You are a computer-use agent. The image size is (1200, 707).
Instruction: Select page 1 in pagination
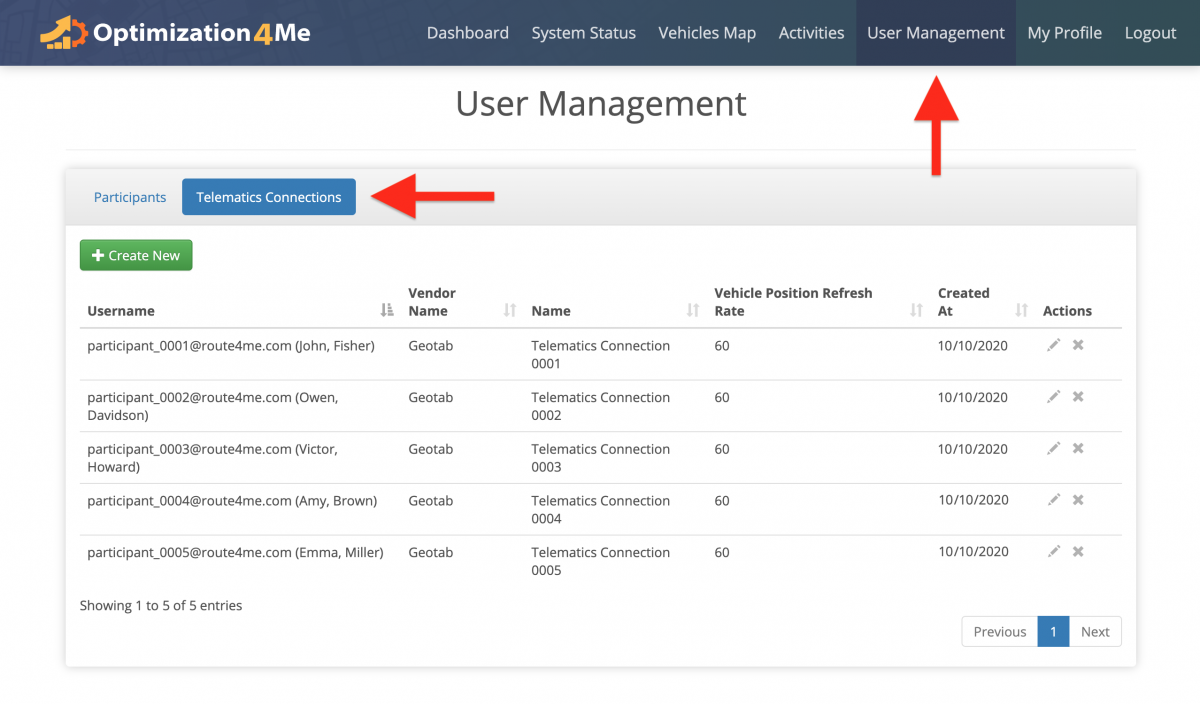pos(1053,631)
